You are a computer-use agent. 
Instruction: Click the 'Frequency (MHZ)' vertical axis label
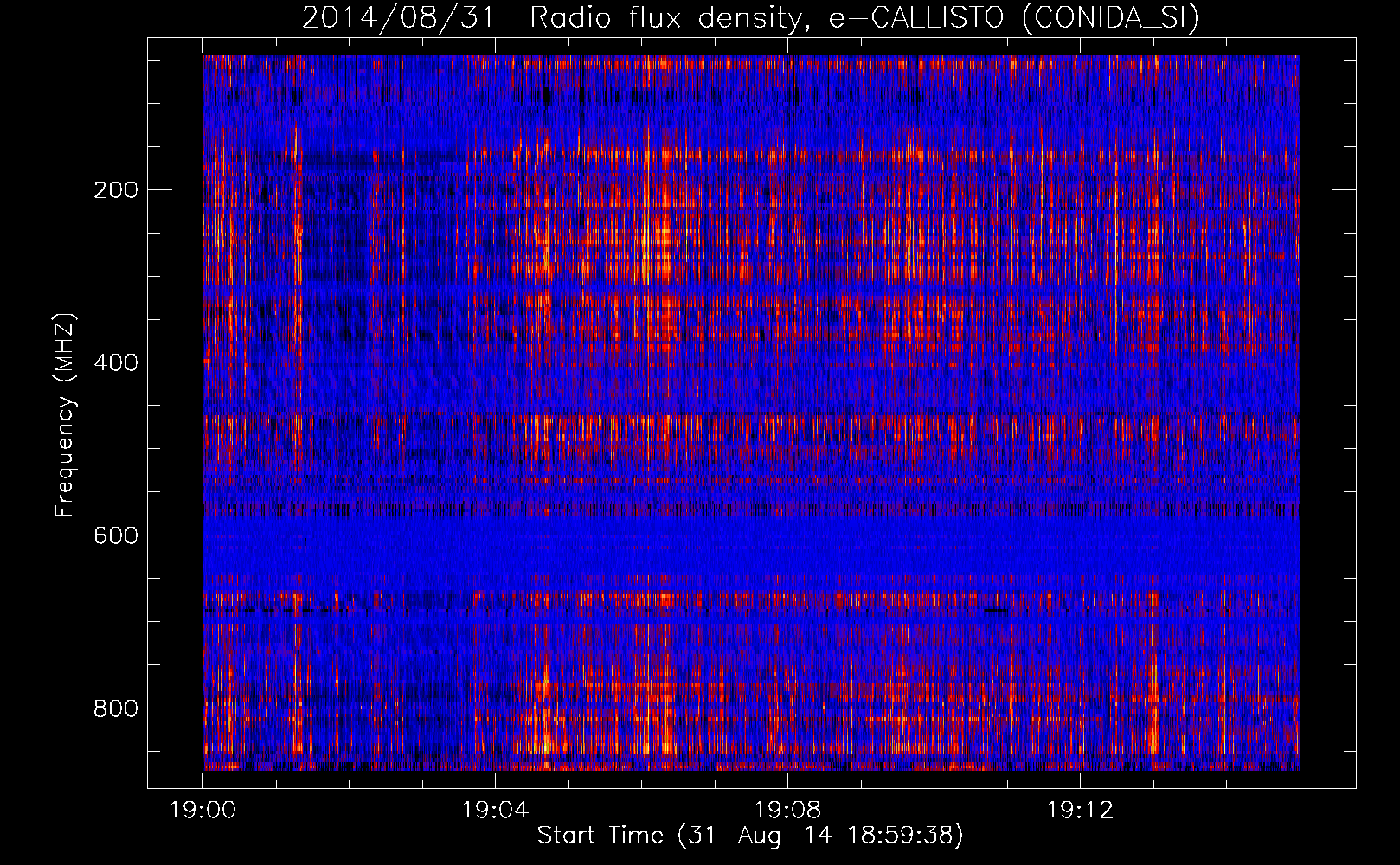(x=65, y=415)
